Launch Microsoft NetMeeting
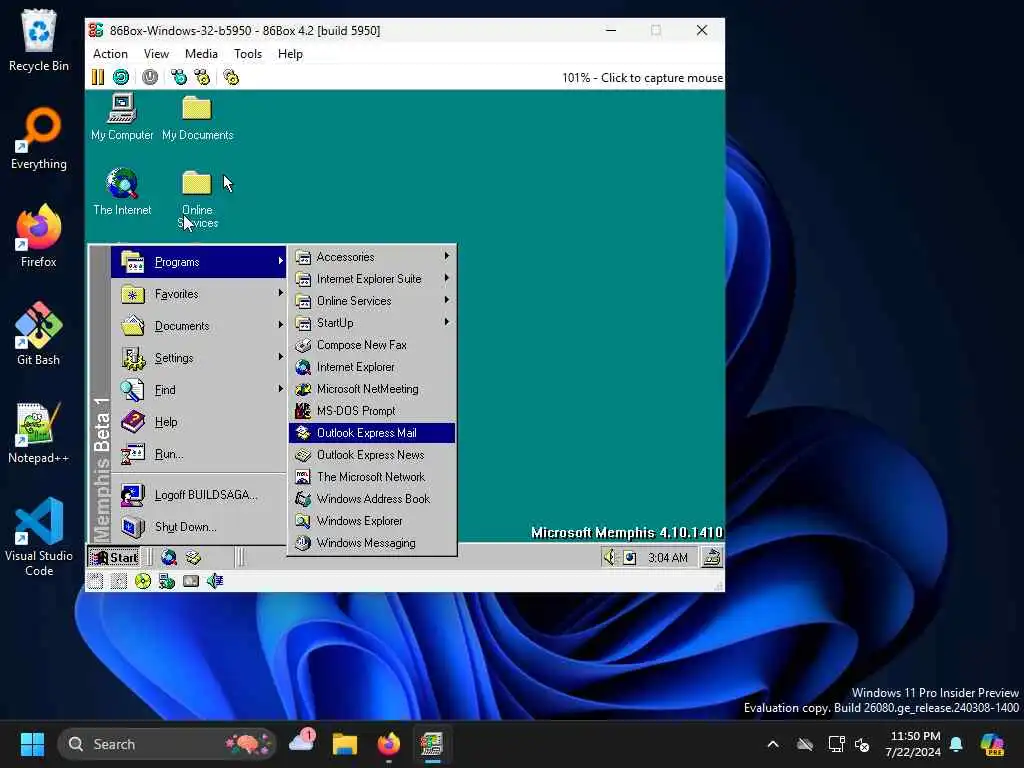Screen dimensions: 1024x768 pos(372,389)
